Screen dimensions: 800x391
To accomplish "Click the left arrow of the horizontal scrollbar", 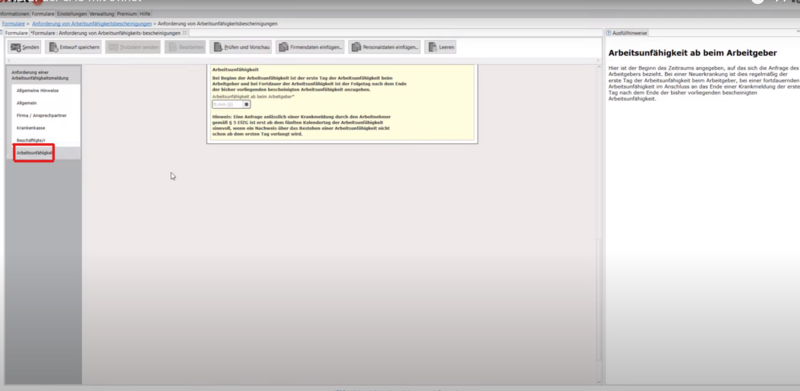I will tap(8, 60).
